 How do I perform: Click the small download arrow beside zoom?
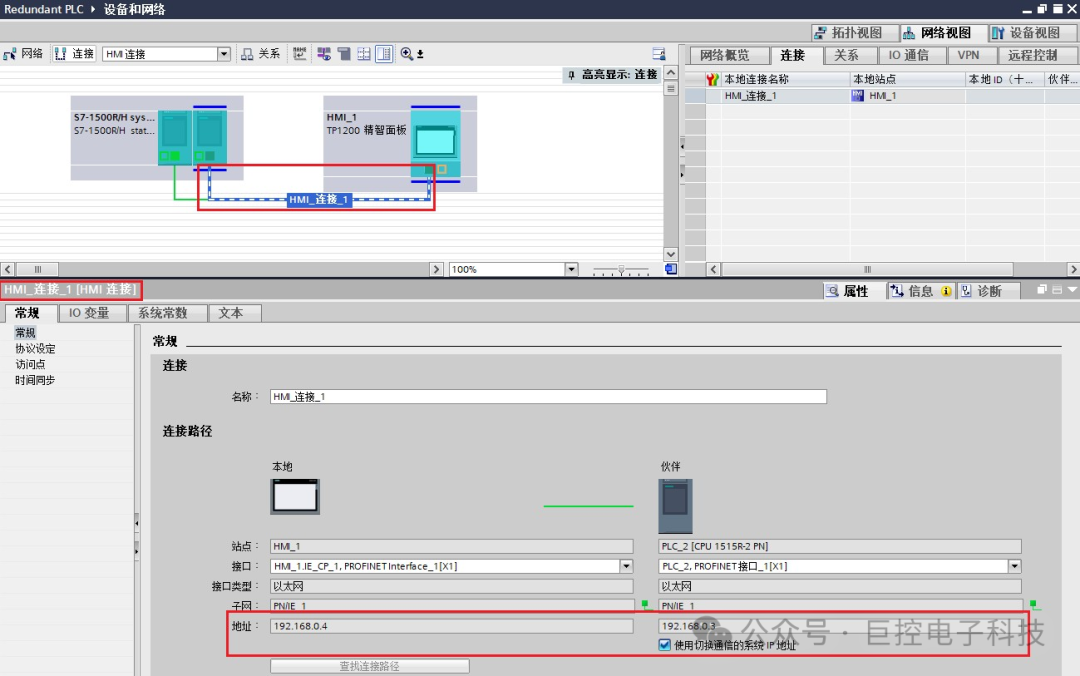click(x=420, y=54)
